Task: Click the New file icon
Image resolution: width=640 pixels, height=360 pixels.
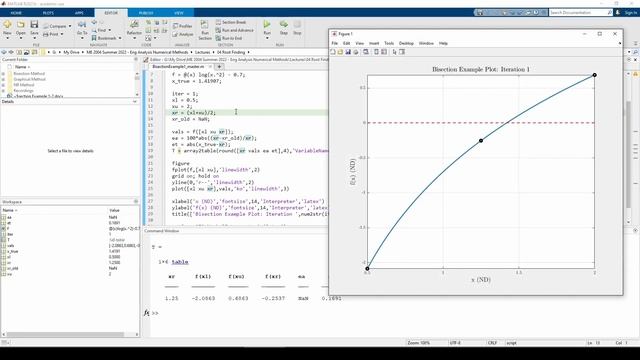Action: tap(7, 24)
